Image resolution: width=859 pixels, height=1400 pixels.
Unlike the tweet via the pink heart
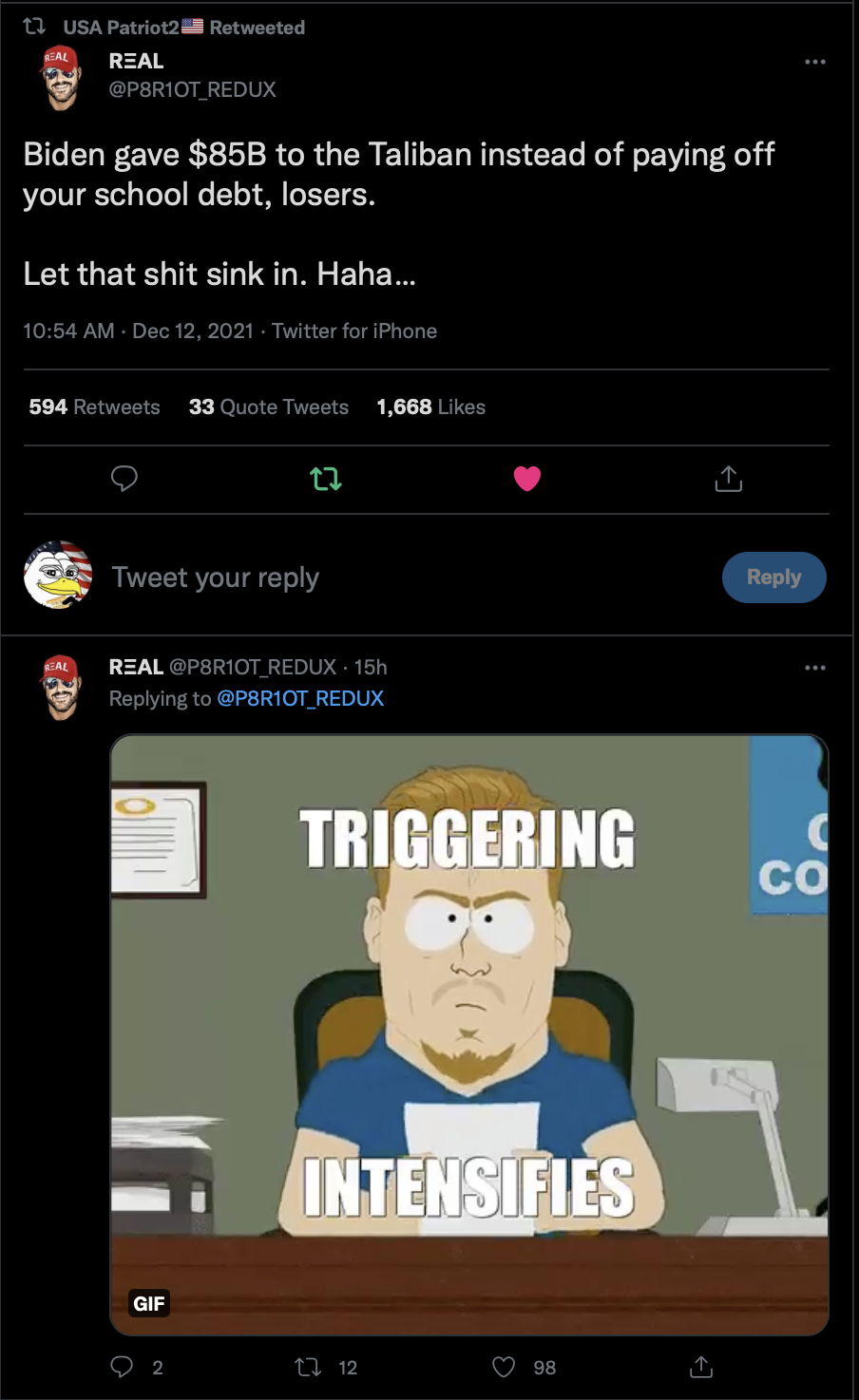click(527, 479)
